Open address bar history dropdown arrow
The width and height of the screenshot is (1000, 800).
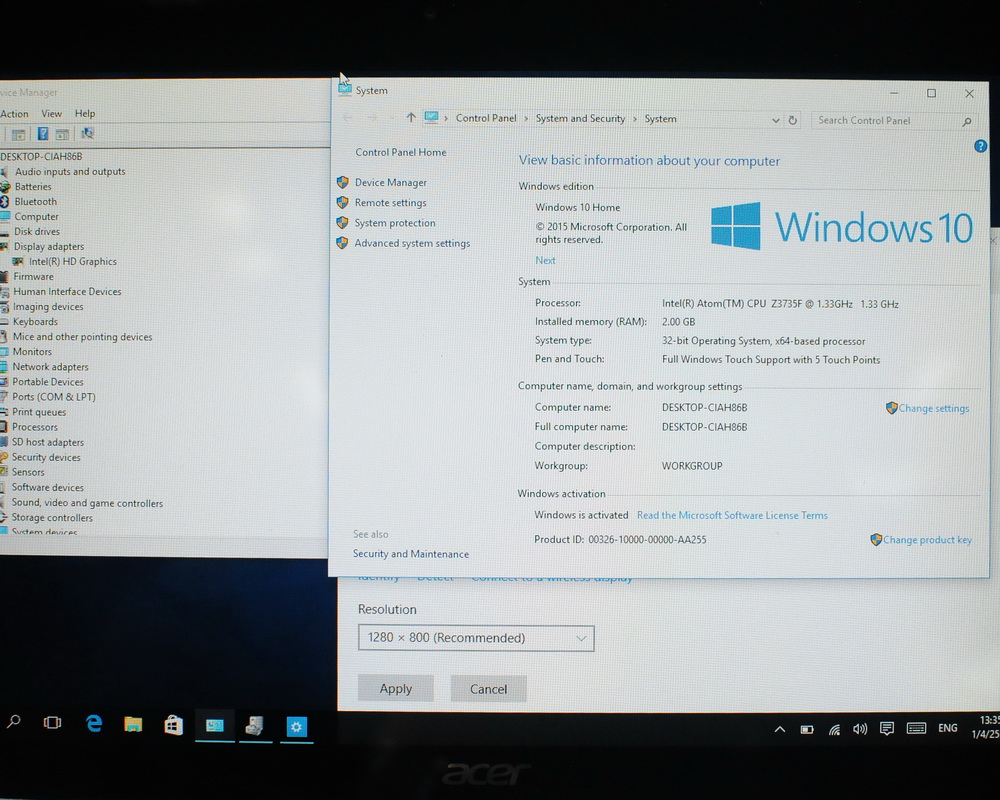click(776, 120)
